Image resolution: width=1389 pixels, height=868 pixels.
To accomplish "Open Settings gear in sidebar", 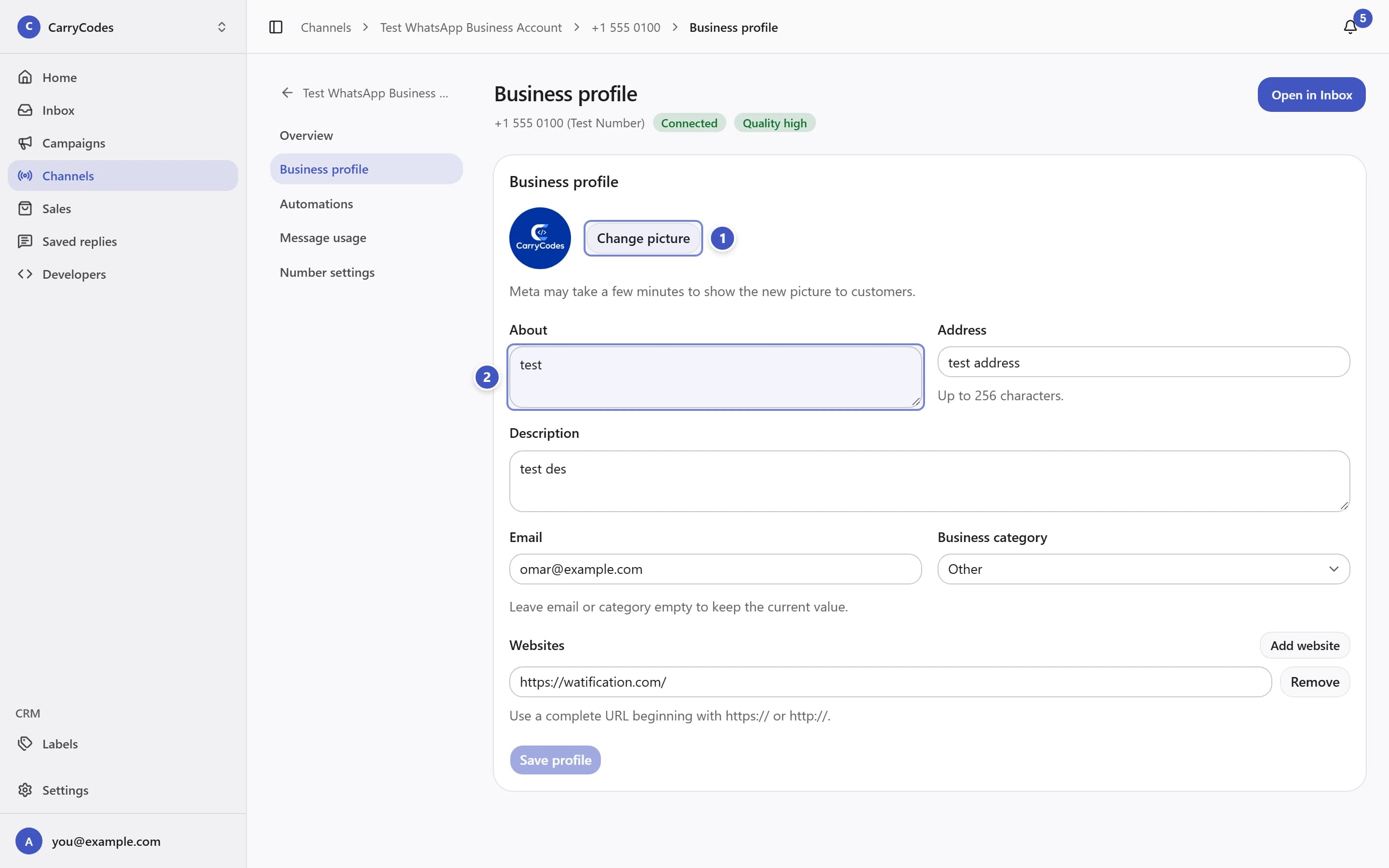I will pyautogui.click(x=25, y=790).
